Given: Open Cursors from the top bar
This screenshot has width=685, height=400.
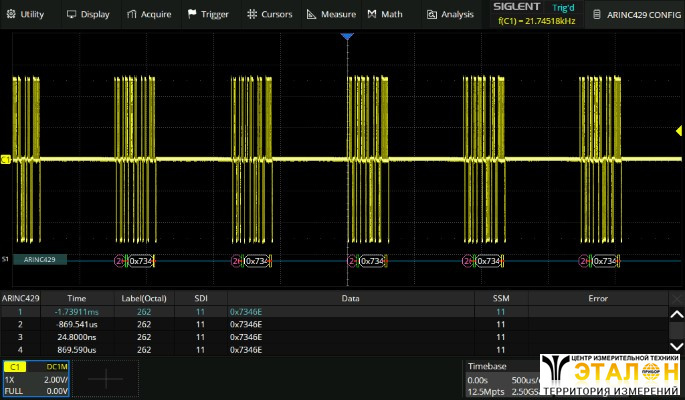Looking at the screenshot, I should coord(264,14).
